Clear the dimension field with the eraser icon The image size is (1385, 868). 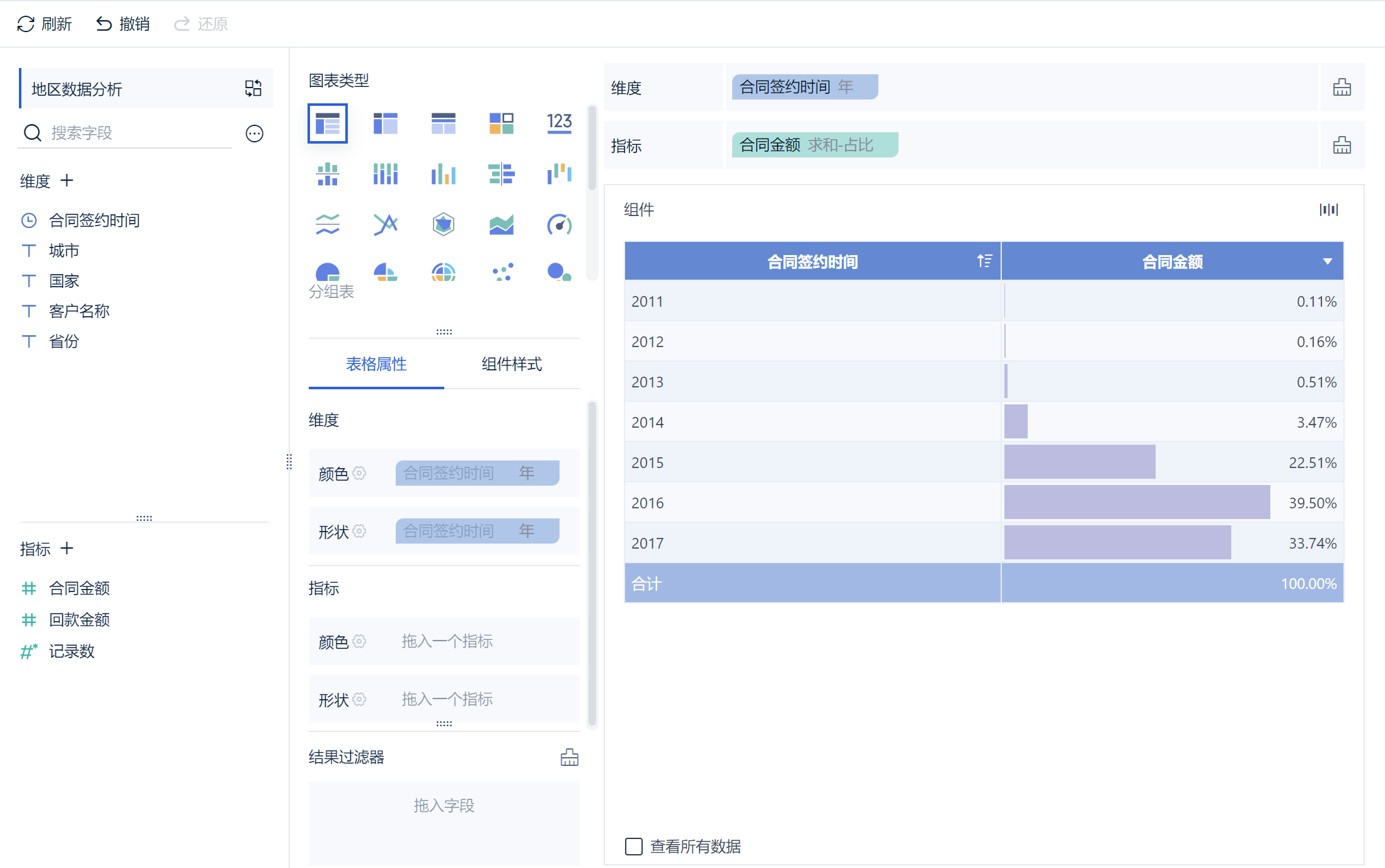point(1342,88)
